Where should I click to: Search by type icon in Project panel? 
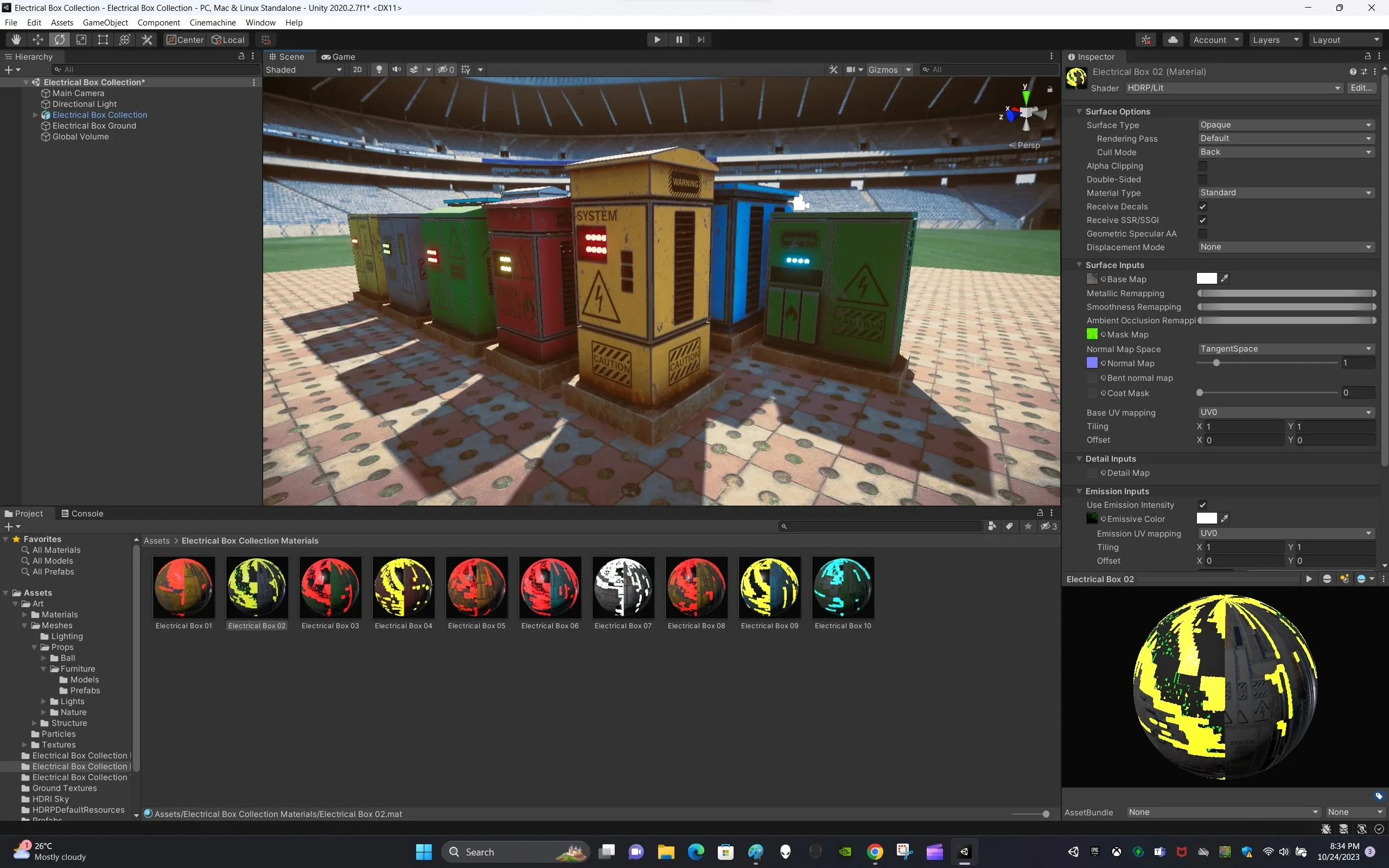pos(991,526)
